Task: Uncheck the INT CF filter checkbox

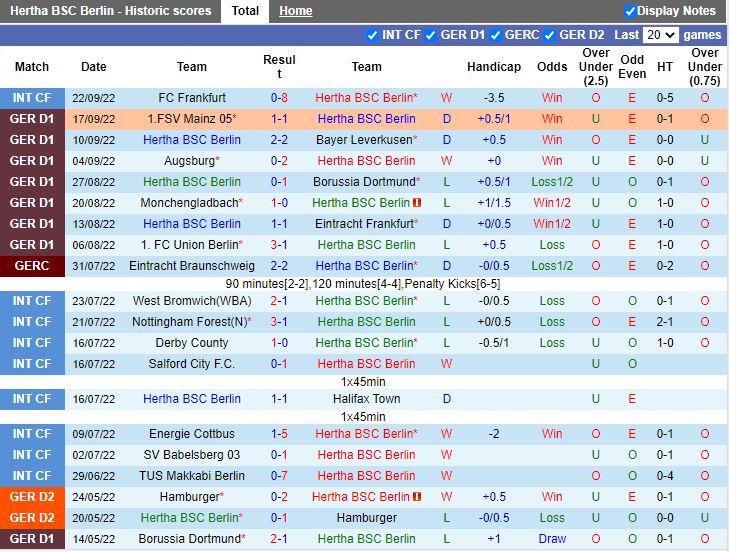Action: (372, 35)
